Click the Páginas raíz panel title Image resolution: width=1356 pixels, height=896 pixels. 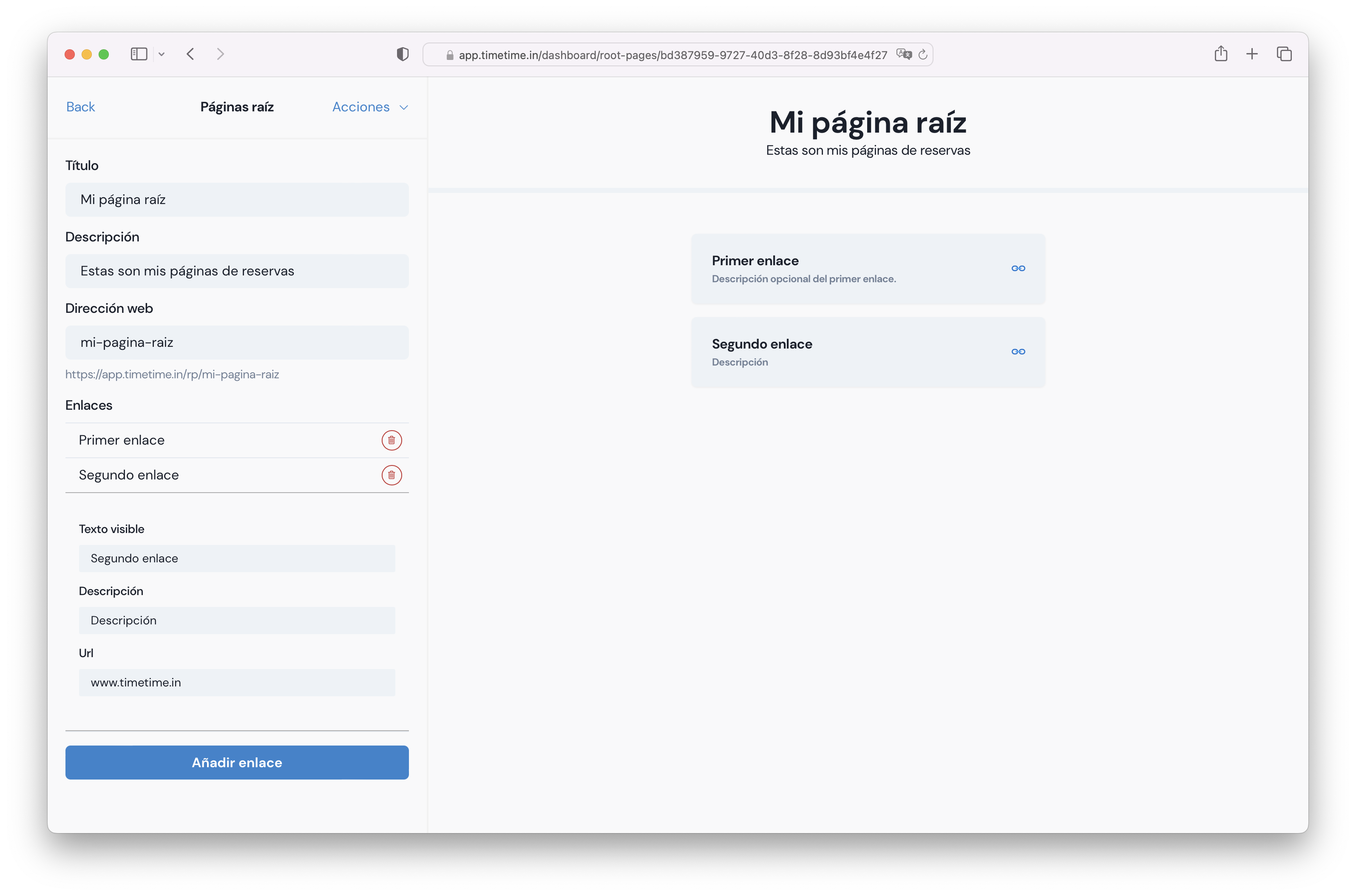pyautogui.click(x=237, y=107)
